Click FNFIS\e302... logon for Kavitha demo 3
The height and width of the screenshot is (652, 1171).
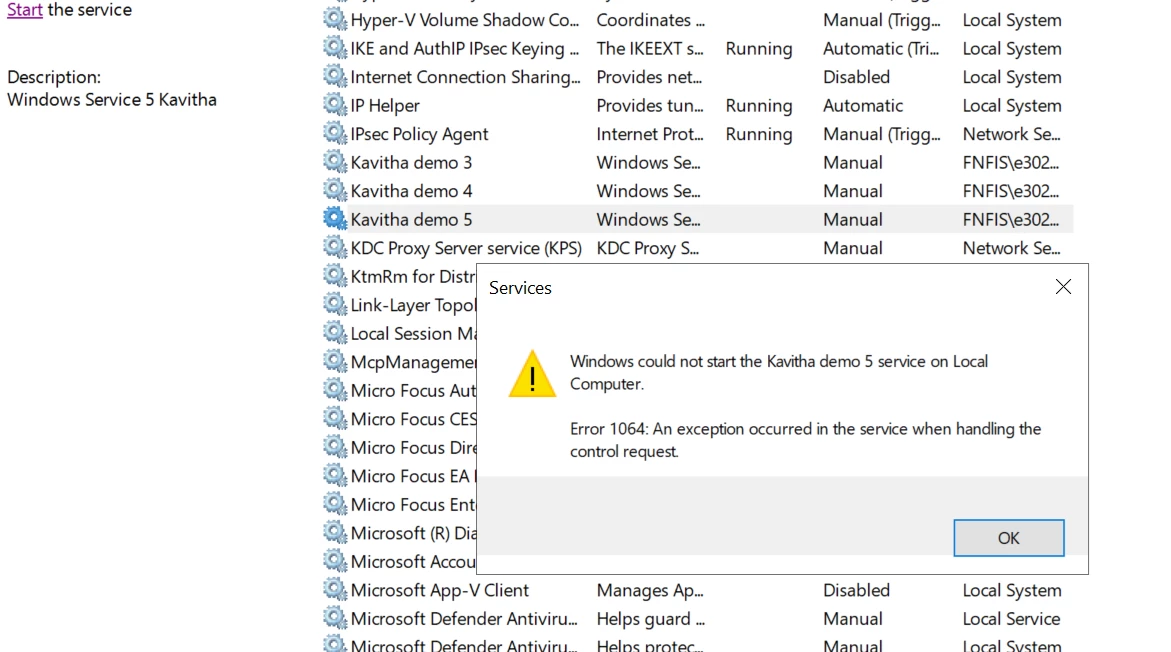[x=1010, y=163]
